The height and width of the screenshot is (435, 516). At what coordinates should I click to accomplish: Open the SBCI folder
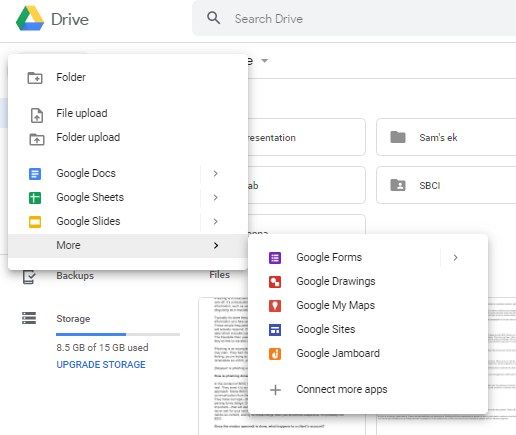(446, 185)
